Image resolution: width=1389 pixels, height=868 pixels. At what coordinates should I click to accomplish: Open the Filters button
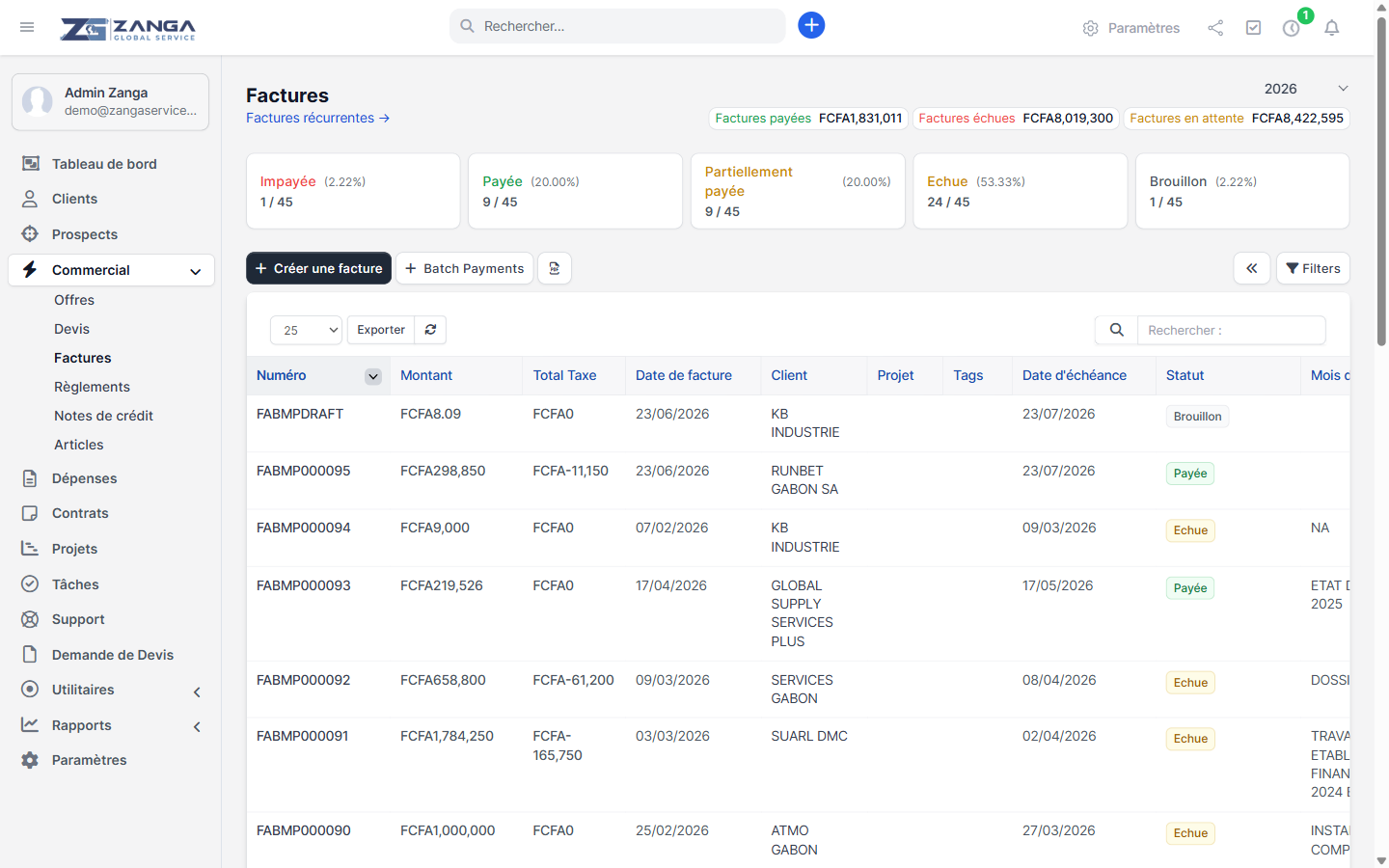coord(1313,268)
